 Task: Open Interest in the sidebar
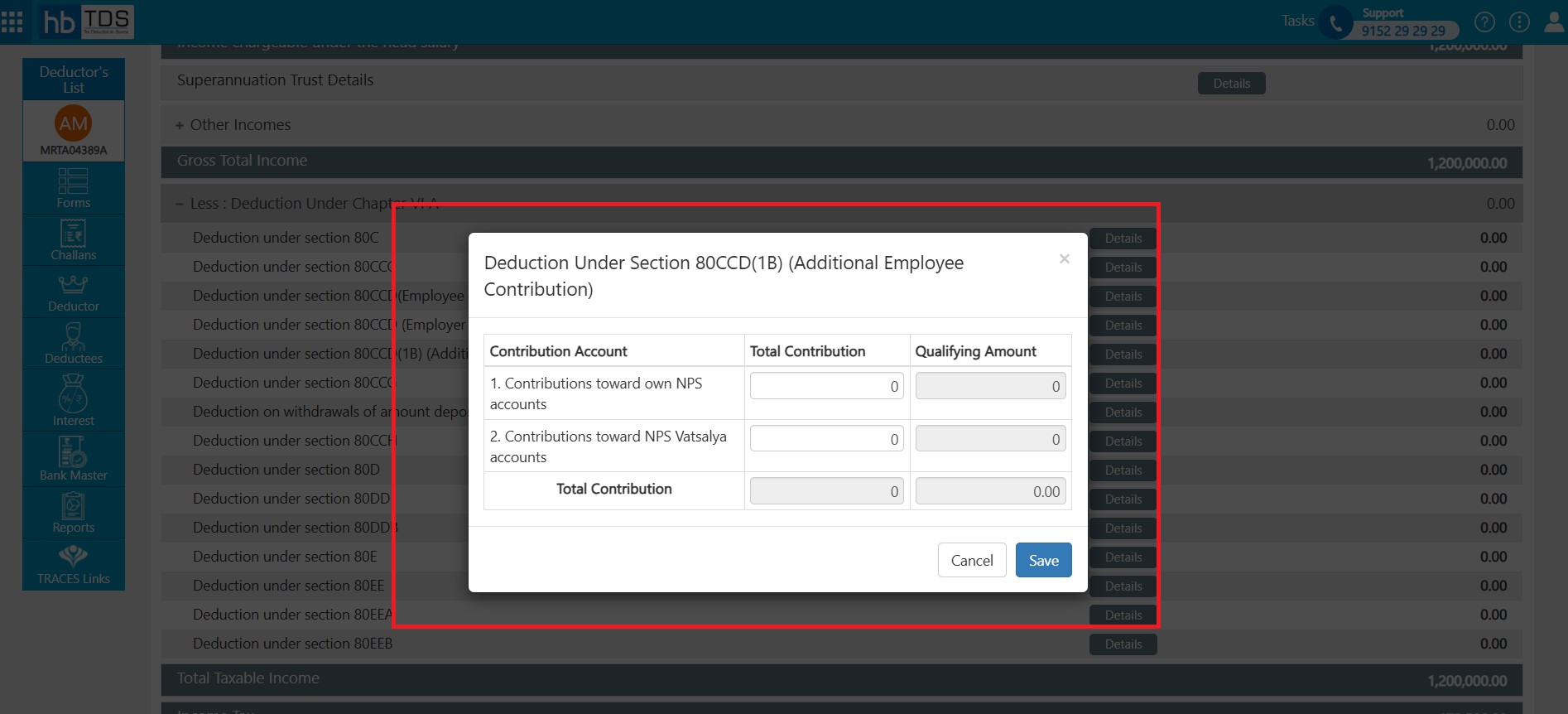[x=74, y=400]
